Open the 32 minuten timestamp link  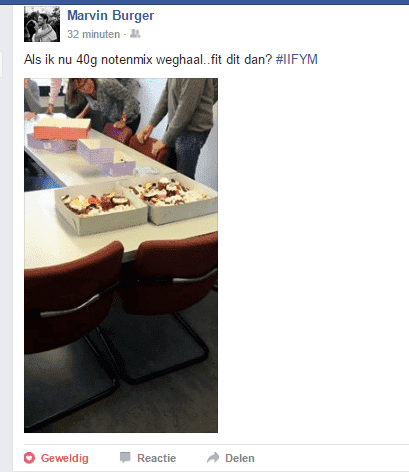point(93,34)
